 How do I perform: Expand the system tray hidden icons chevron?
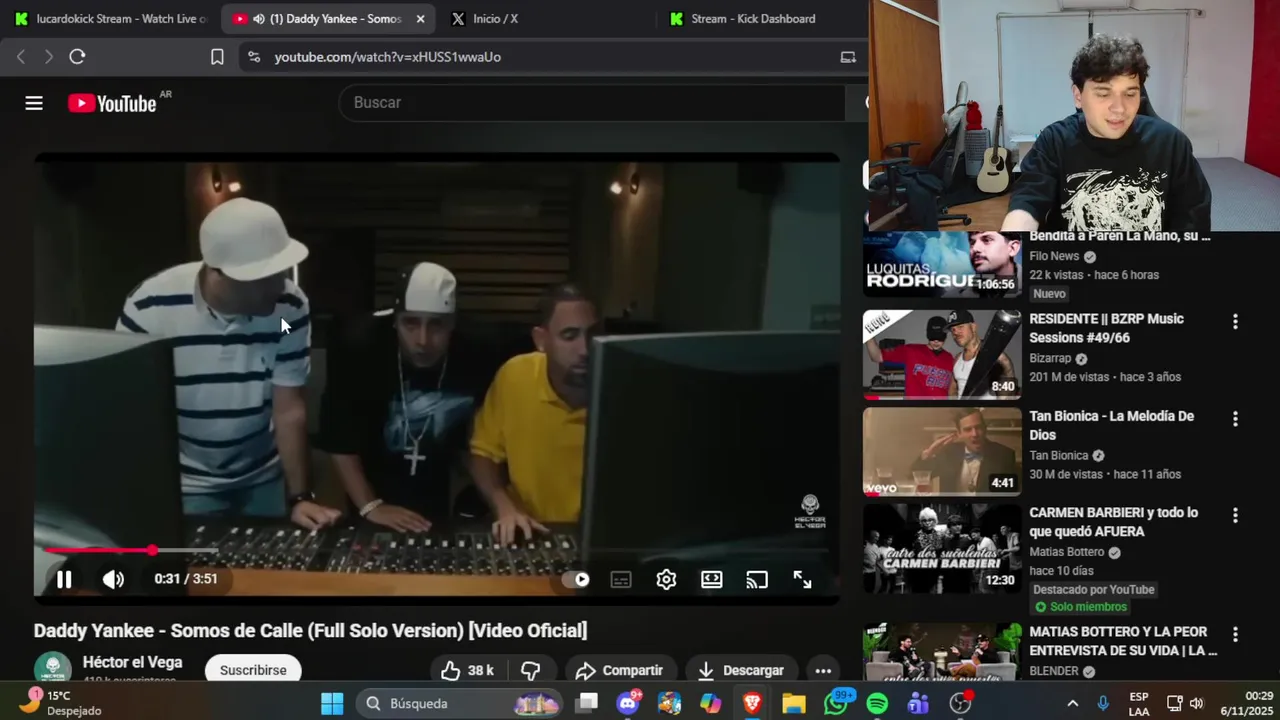1072,703
